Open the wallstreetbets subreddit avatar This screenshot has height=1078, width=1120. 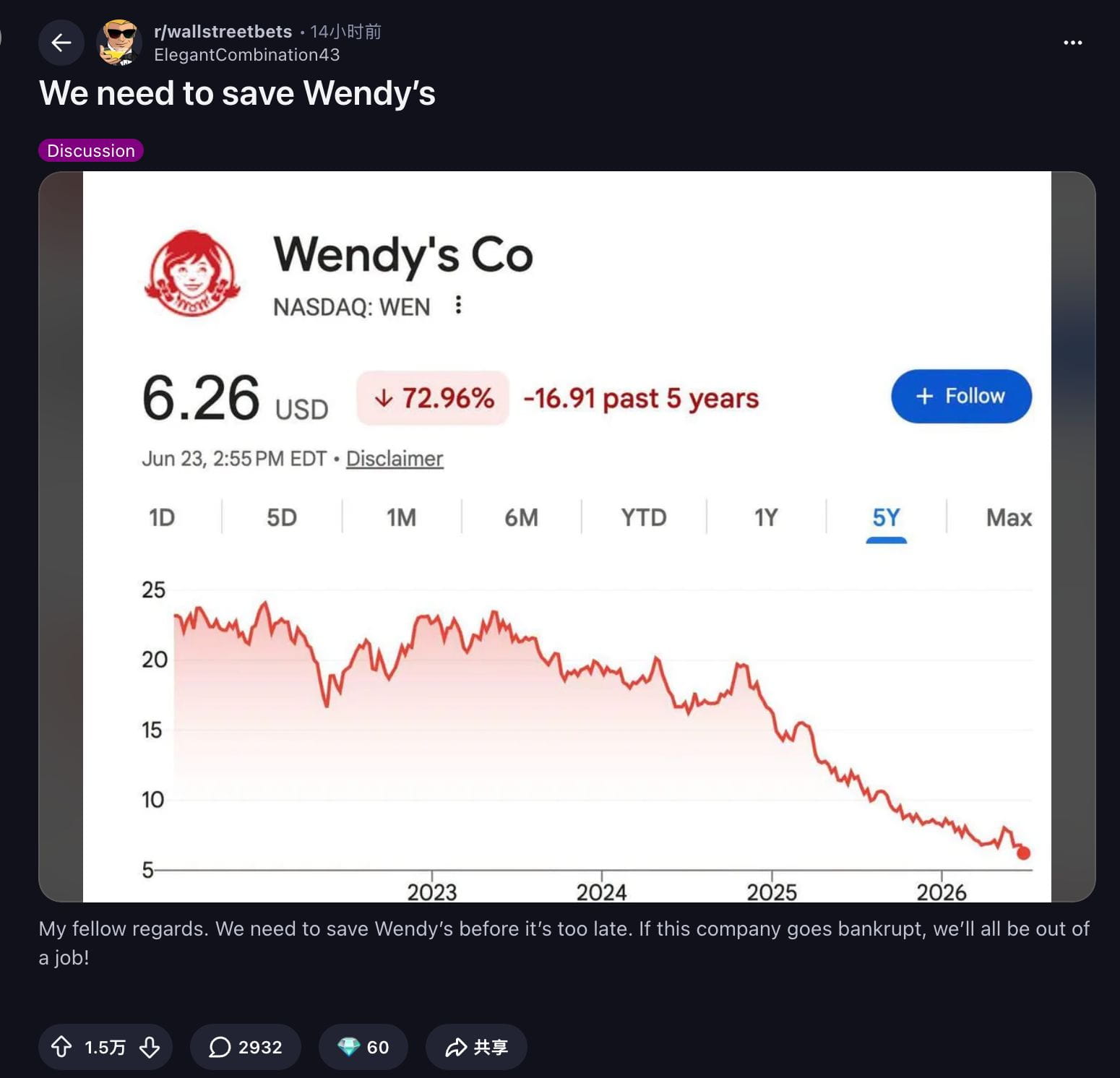coord(119,43)
